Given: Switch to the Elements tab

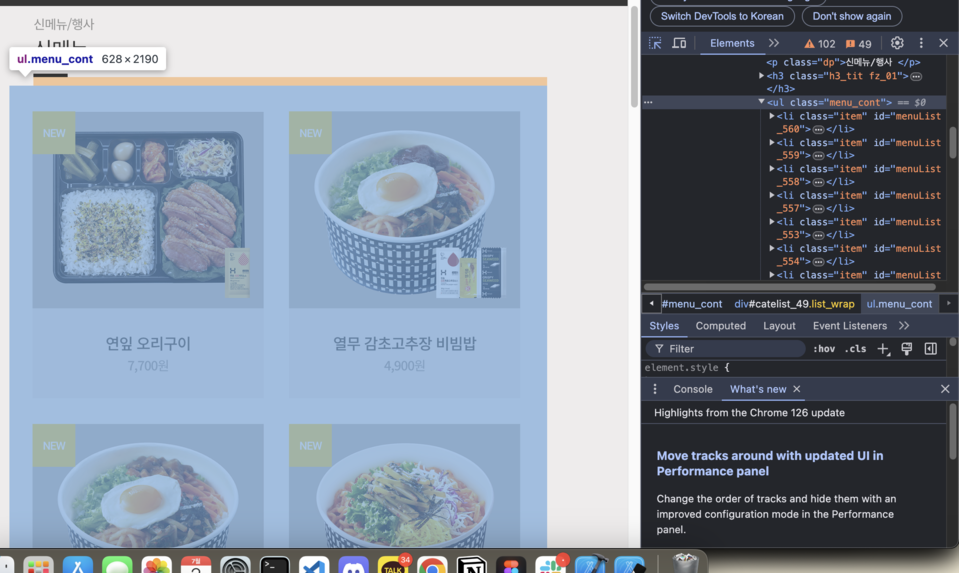Looking at the screenshot, I should [731, 43].
